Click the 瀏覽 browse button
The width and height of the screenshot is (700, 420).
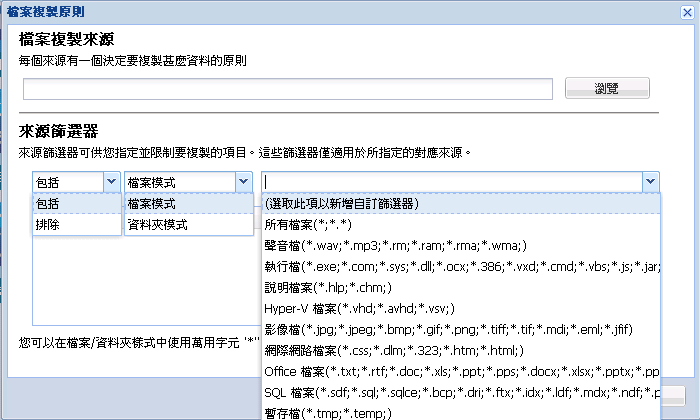(x=607, y=89)
